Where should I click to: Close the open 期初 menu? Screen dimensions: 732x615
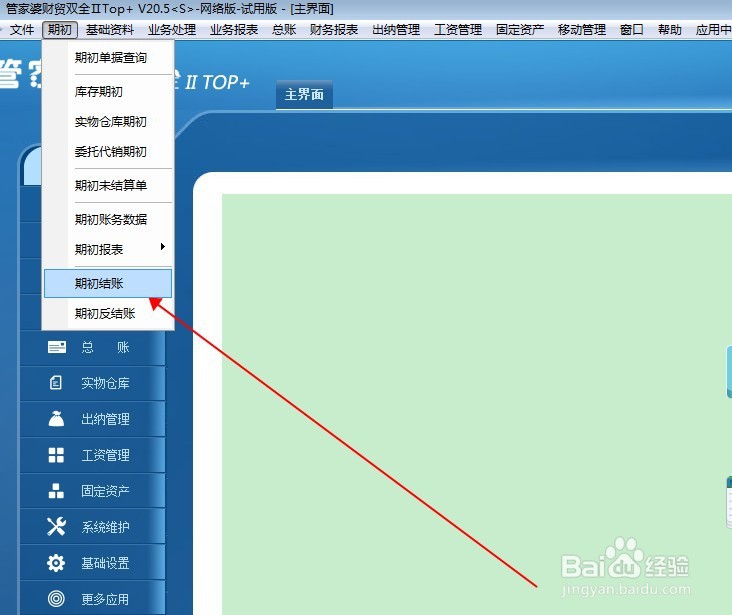(x=60, y=30)
